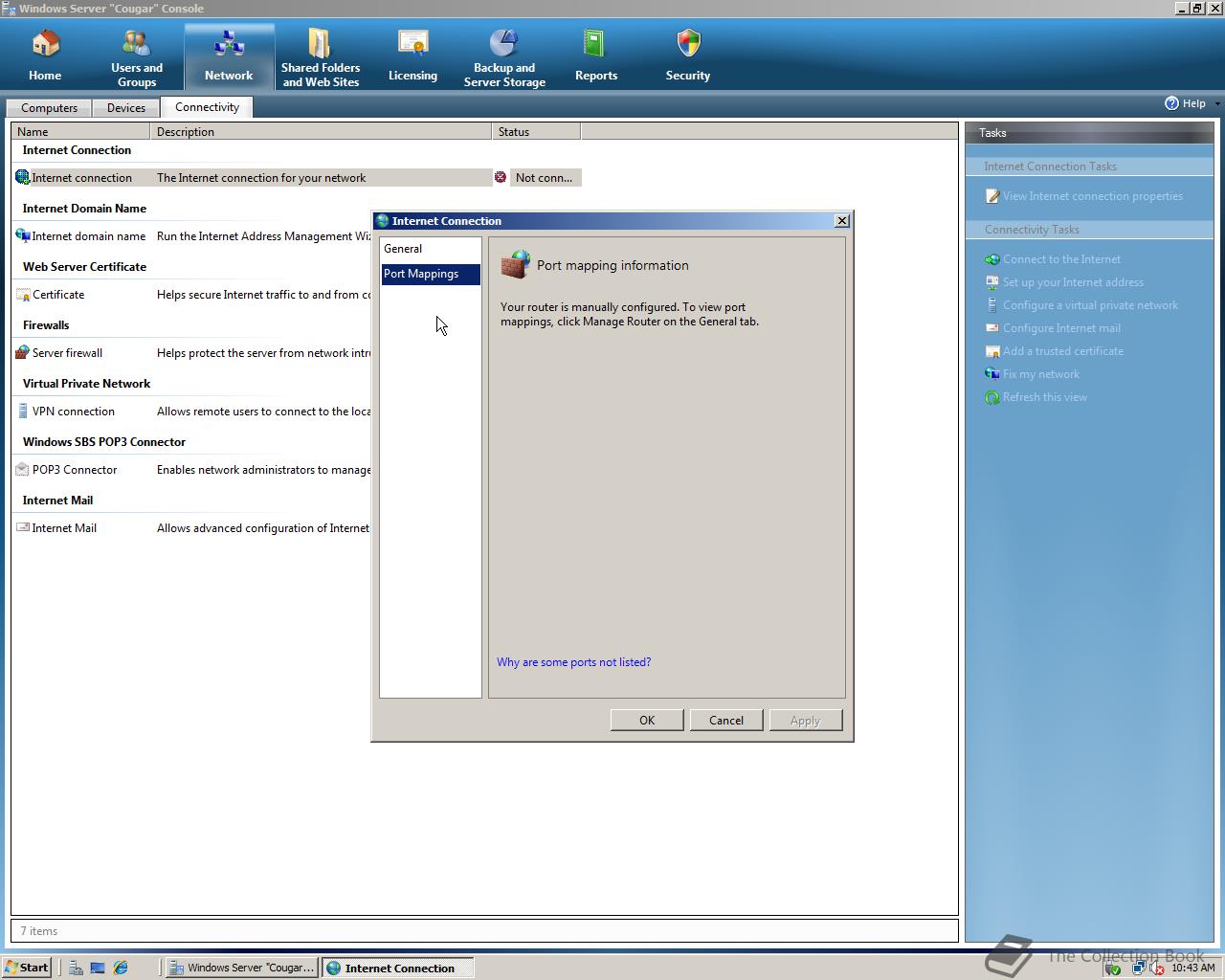Click the POP3 Connector envelope icon
1225x980 pixels.
(x=23, y=469)
